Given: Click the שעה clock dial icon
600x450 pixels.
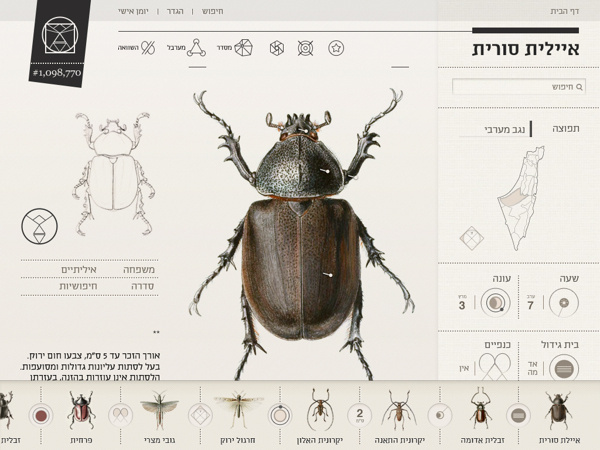Looking at the screenshot, I should (564, 303).
